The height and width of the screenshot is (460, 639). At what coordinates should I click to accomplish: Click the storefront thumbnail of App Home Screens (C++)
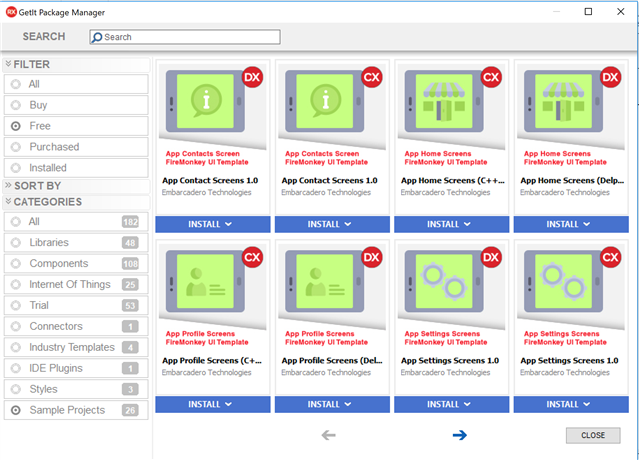click(x=444, y=101)
